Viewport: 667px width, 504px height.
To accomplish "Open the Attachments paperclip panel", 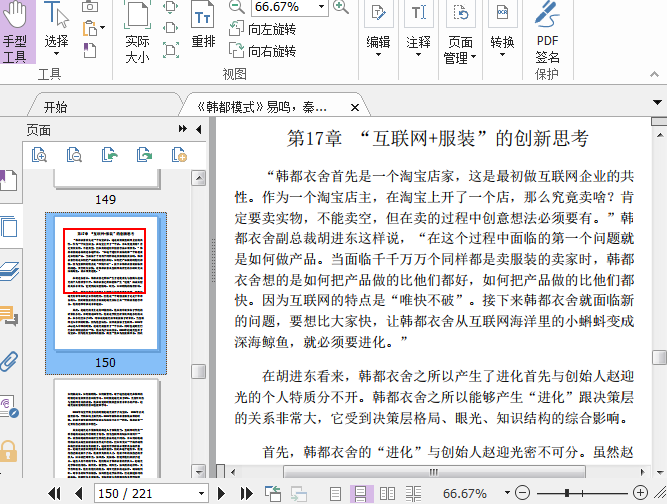I will [9, 362].
